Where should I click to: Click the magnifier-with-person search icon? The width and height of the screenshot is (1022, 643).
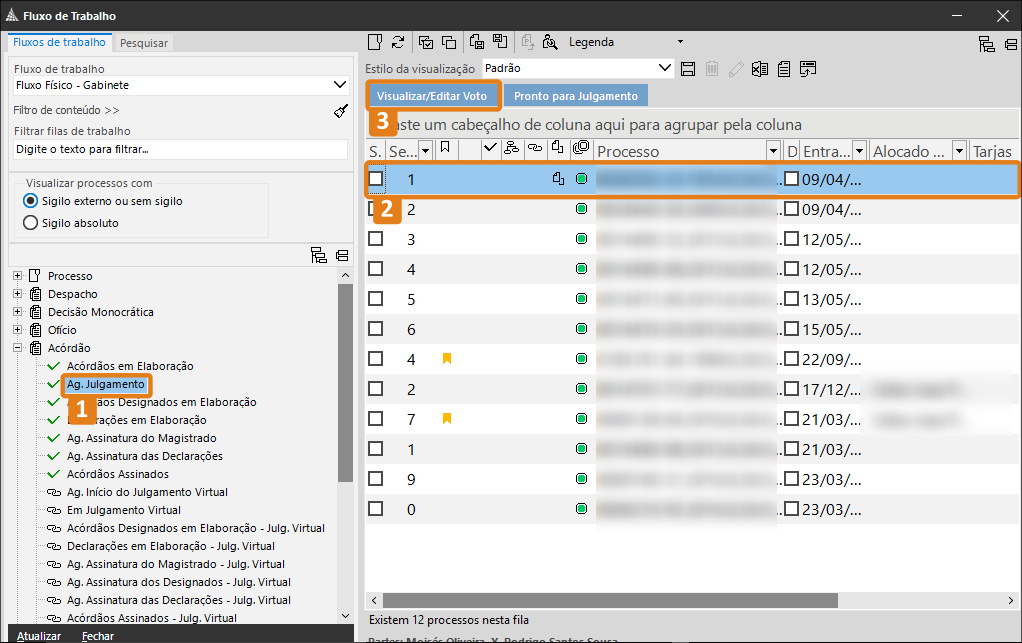coord(550,42)
